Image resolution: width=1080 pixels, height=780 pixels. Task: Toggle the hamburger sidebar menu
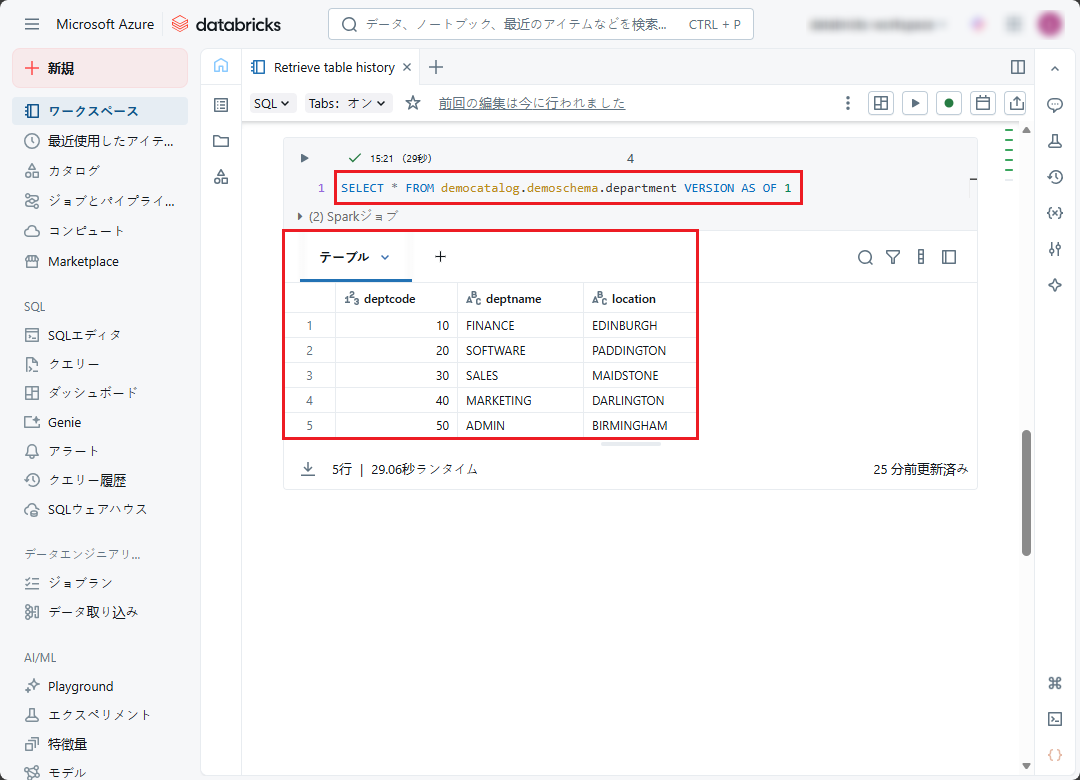32,24
